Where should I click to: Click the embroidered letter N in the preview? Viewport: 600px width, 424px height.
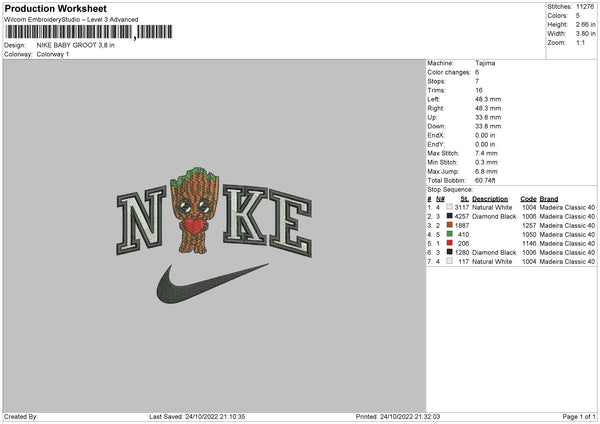141,220
